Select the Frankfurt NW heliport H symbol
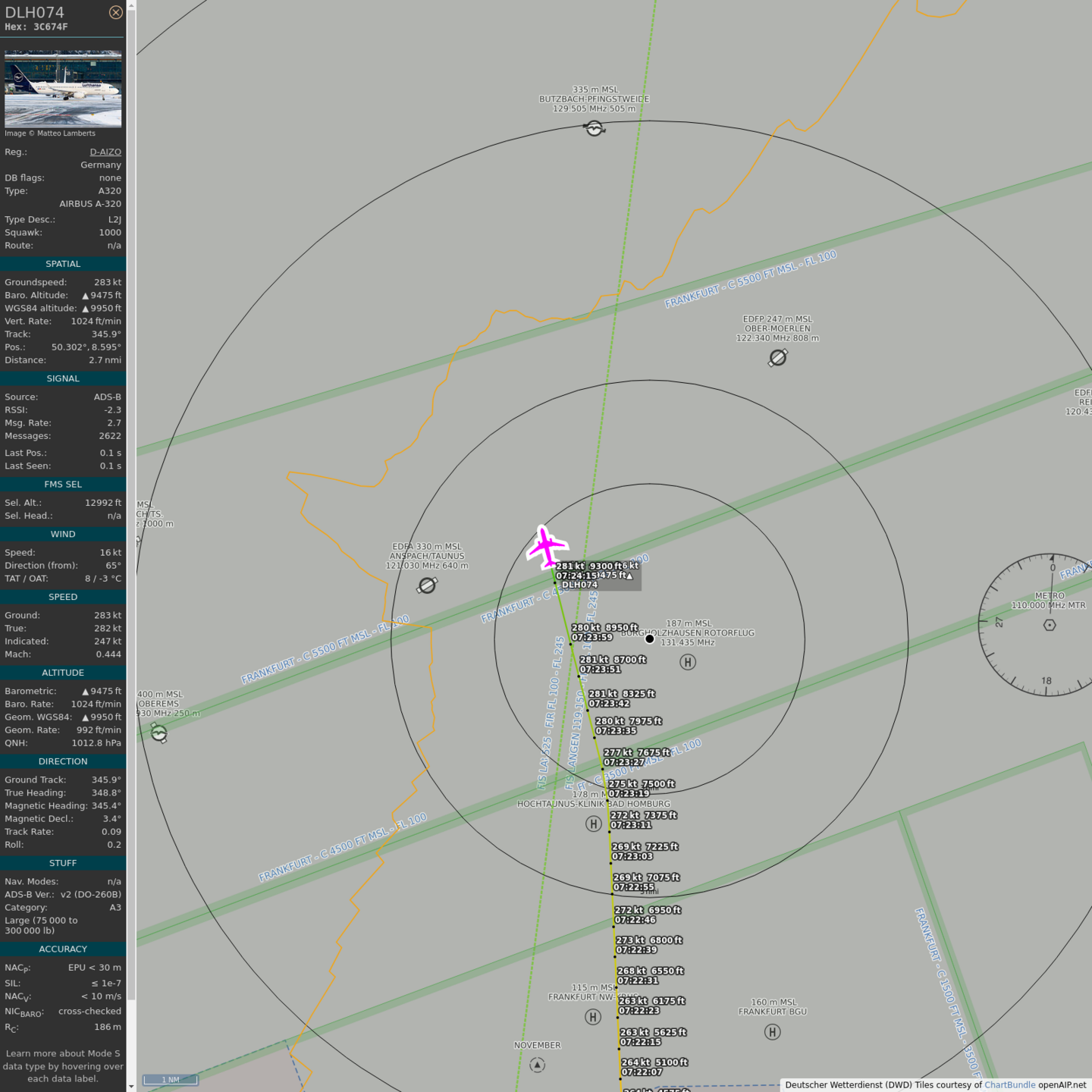This screenshot has height=1092, width=1092. click(593, 1017)
